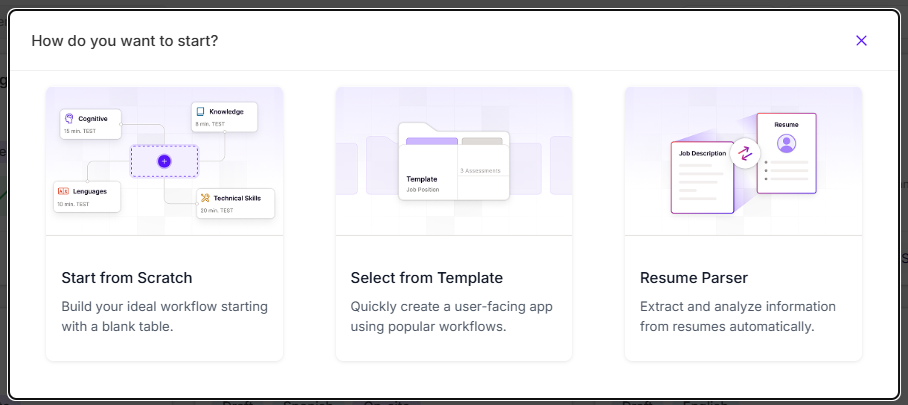
Task: Click the Job Description document graphic
Action: coord(700,177)
